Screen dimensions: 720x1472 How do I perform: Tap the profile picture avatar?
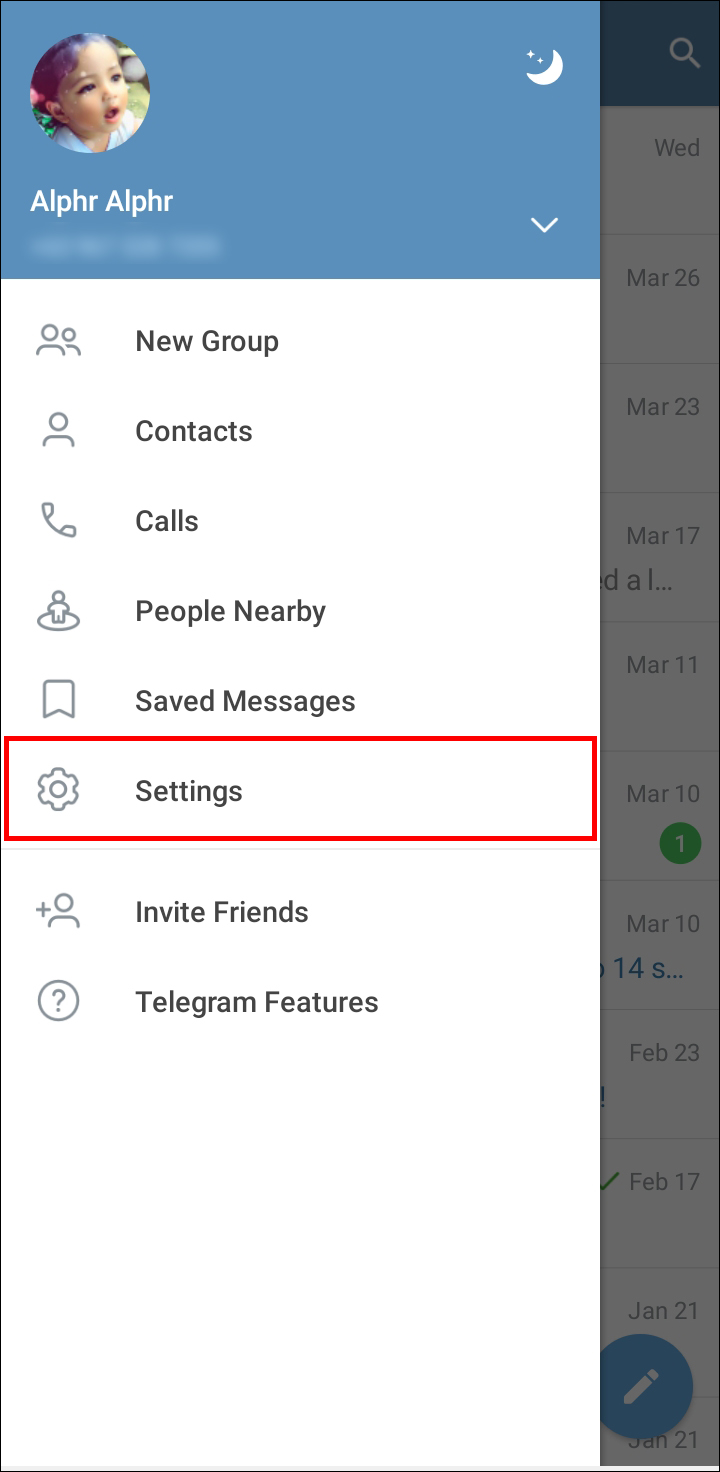point(90,93)
